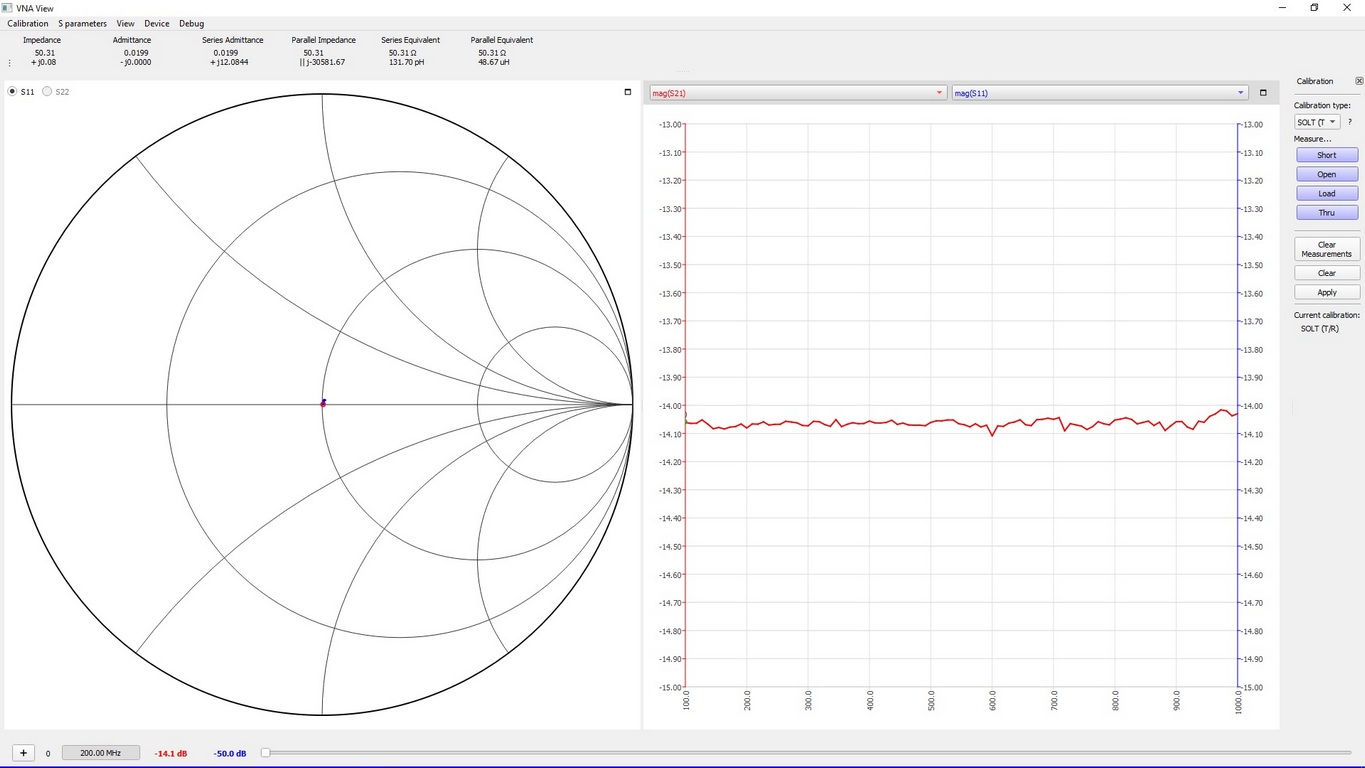The height and width of the screenshot is (768, 1365).
Task: Close the Calibration side panel
Action: 1358,81
